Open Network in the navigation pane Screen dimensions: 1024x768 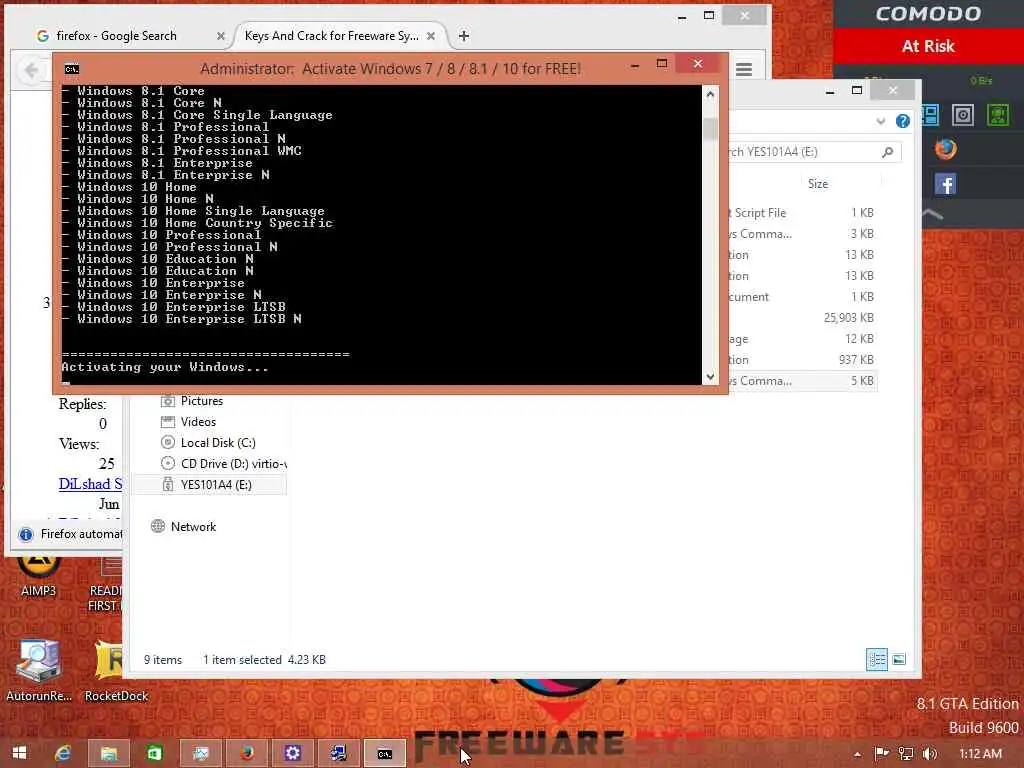click(x=193, y=526)
